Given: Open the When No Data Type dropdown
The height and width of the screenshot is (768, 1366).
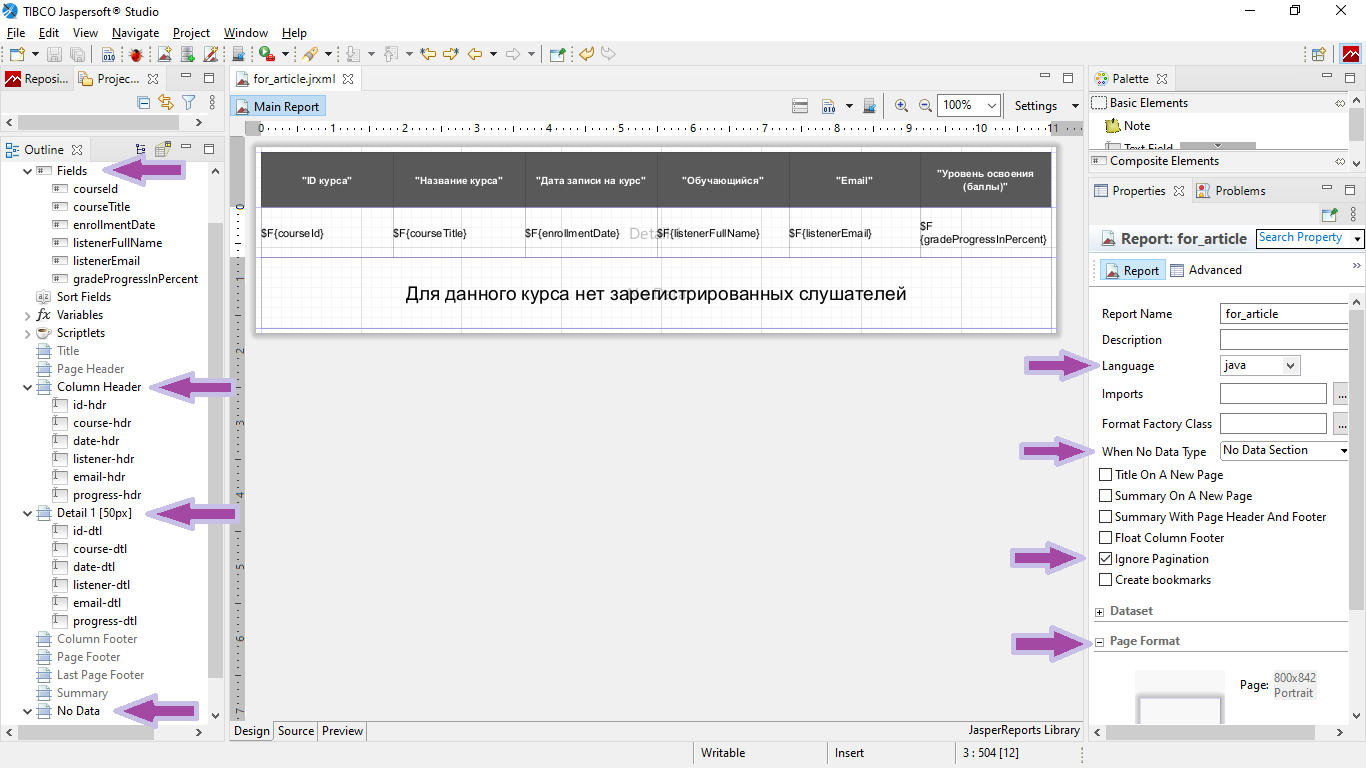Looking at the screenshot, I should click(1285, 451).
